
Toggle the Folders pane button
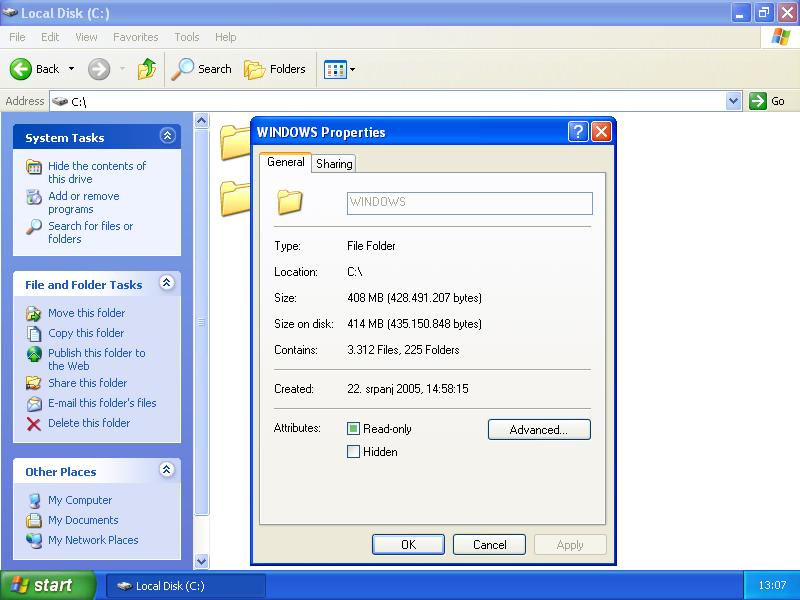[x=275, y=69]
